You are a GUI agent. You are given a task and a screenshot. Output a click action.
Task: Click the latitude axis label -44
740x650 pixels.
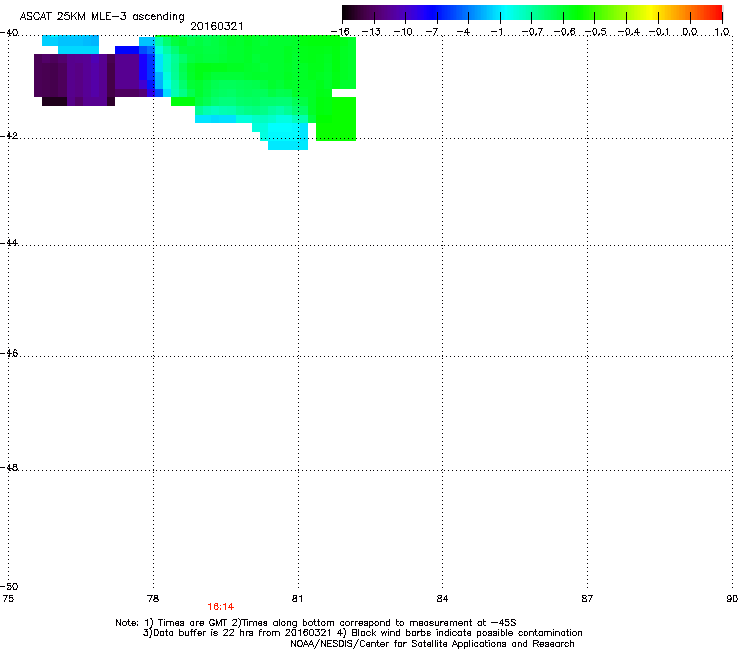coord(9,243)
